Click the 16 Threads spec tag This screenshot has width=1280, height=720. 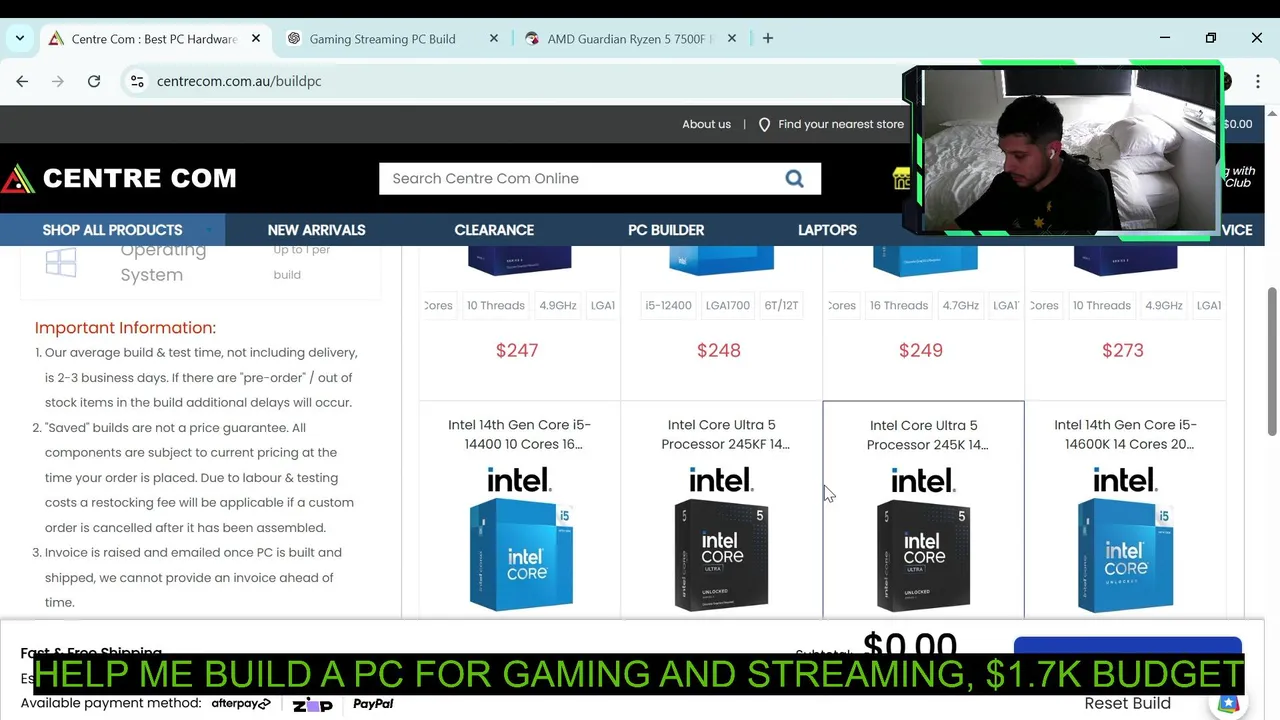click(x=899, y=305)
